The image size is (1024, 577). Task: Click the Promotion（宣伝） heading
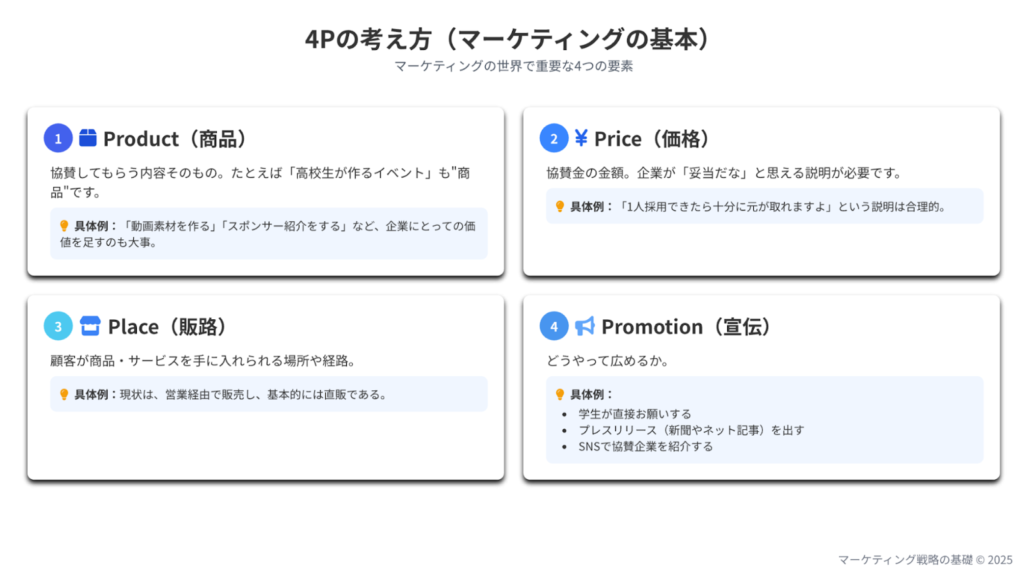tap(685, 326)
